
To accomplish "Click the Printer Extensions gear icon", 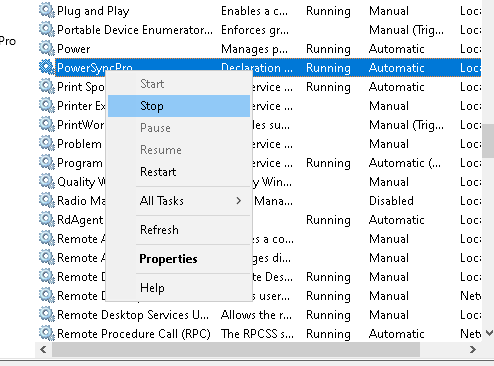I will pos(47,105).
